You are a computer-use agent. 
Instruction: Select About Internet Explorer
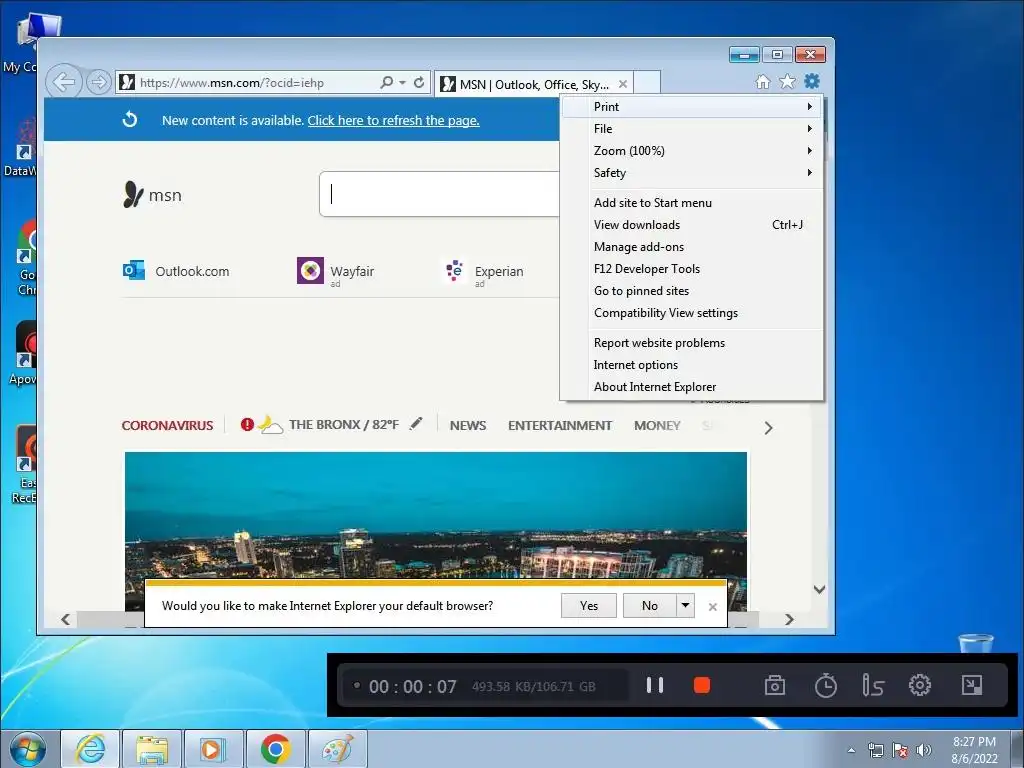(x=692, y=387)
